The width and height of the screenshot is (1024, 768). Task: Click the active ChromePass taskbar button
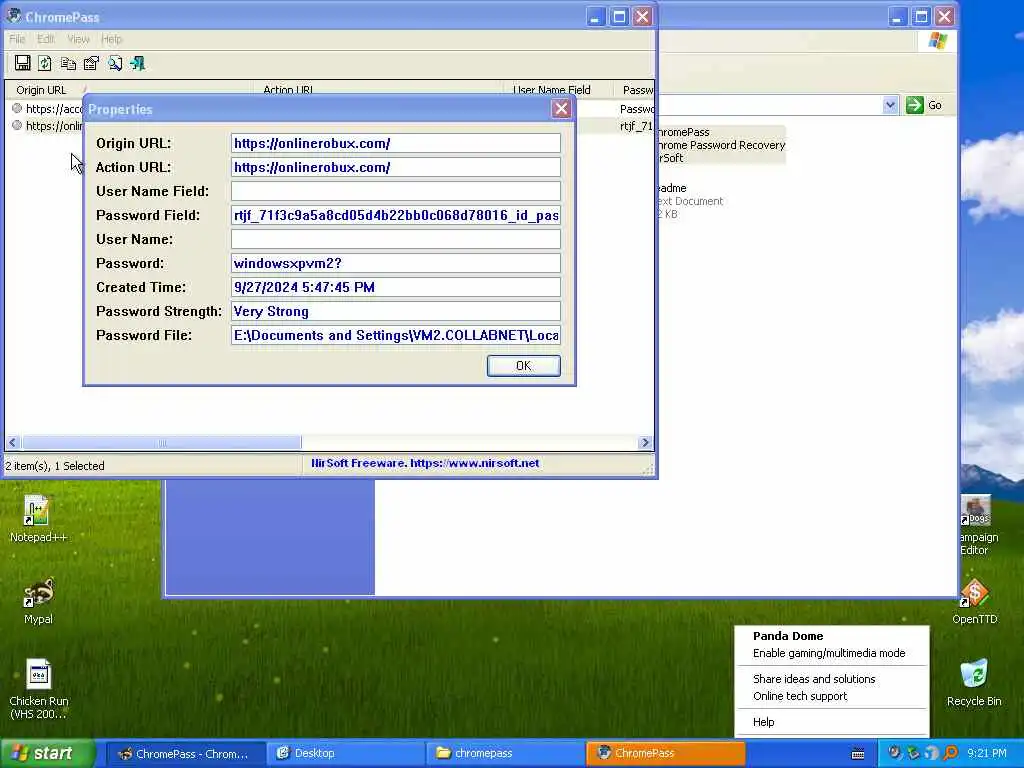tap(666, 754)
